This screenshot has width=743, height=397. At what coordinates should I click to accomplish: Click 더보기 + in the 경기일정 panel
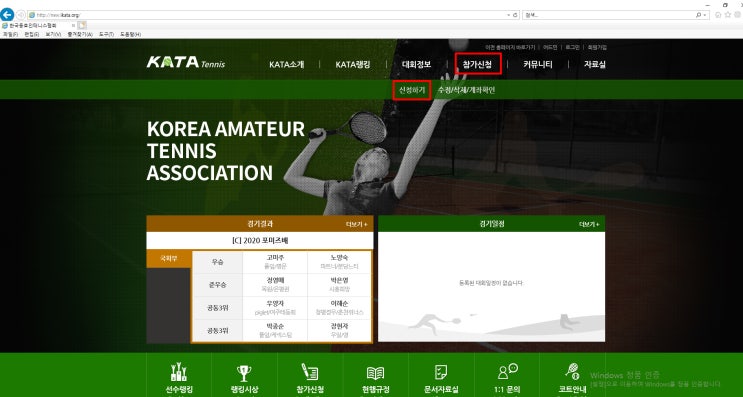tap(589, 224)
